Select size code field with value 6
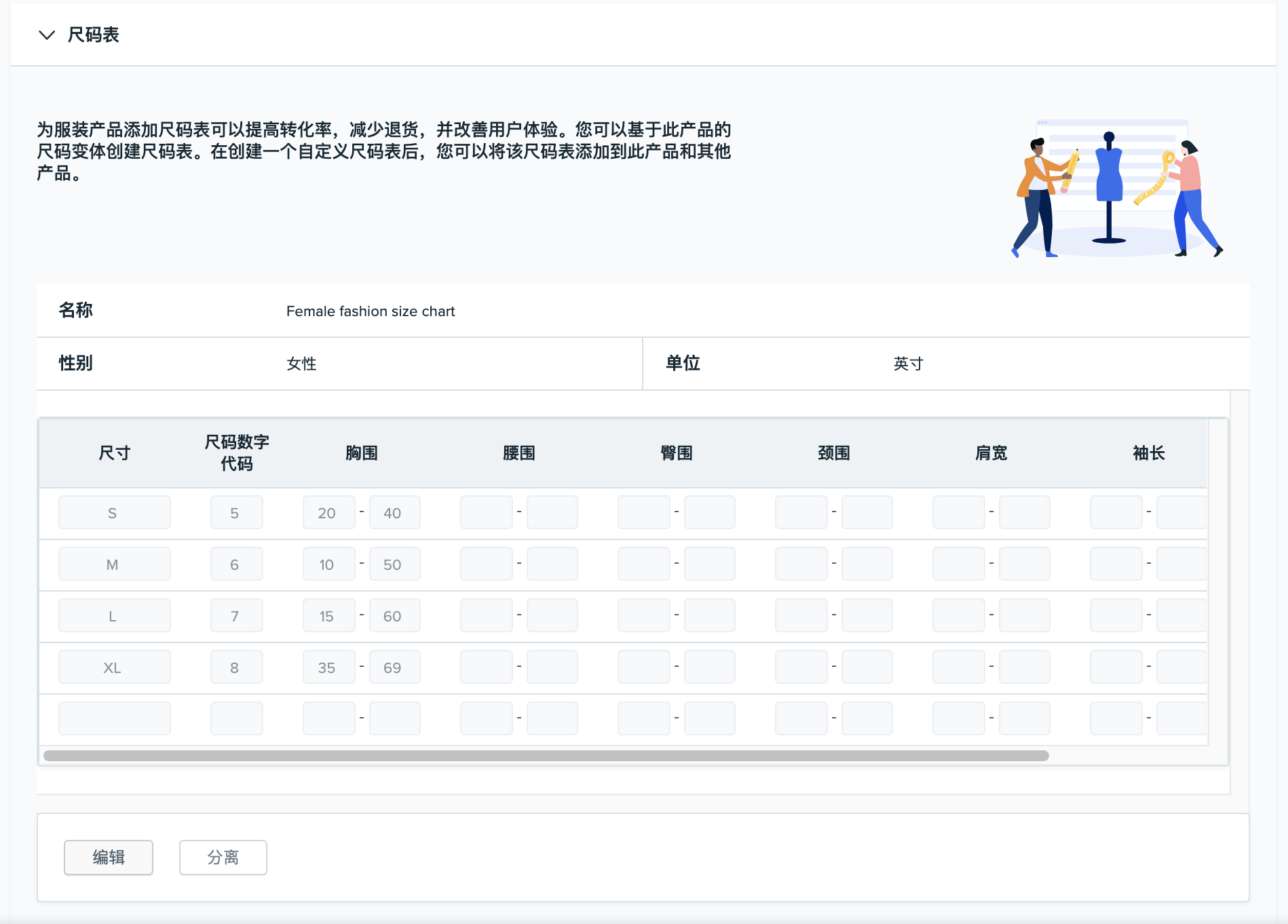 click(237, 564)
